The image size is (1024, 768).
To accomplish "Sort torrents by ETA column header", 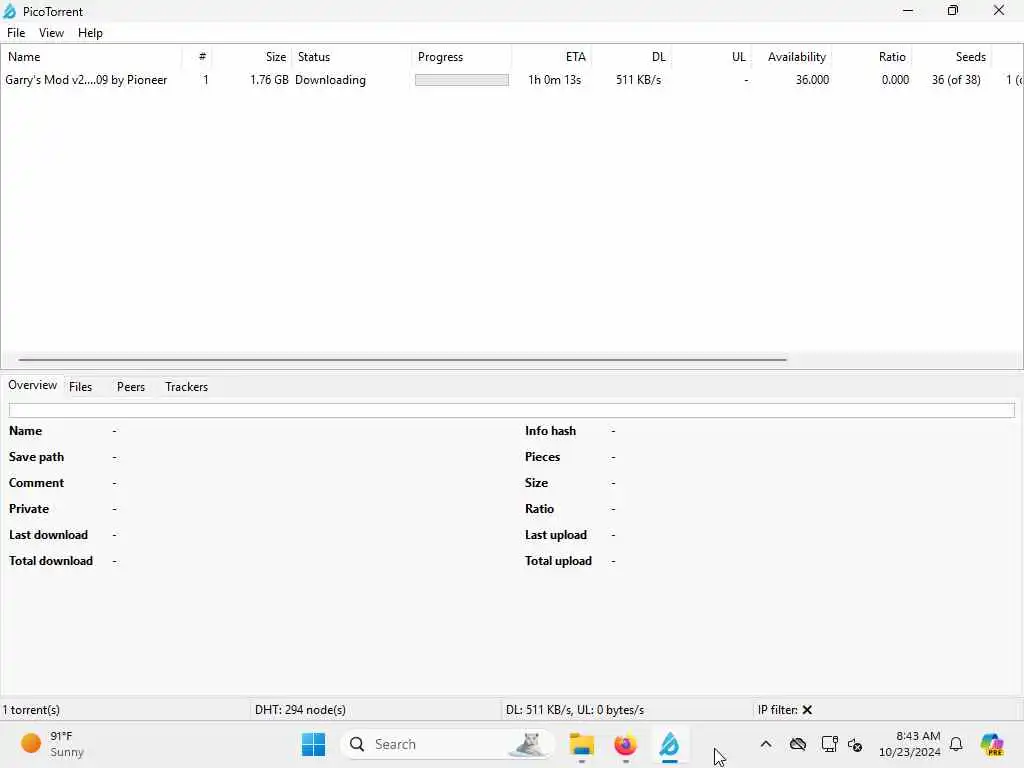I will (551, 57).
